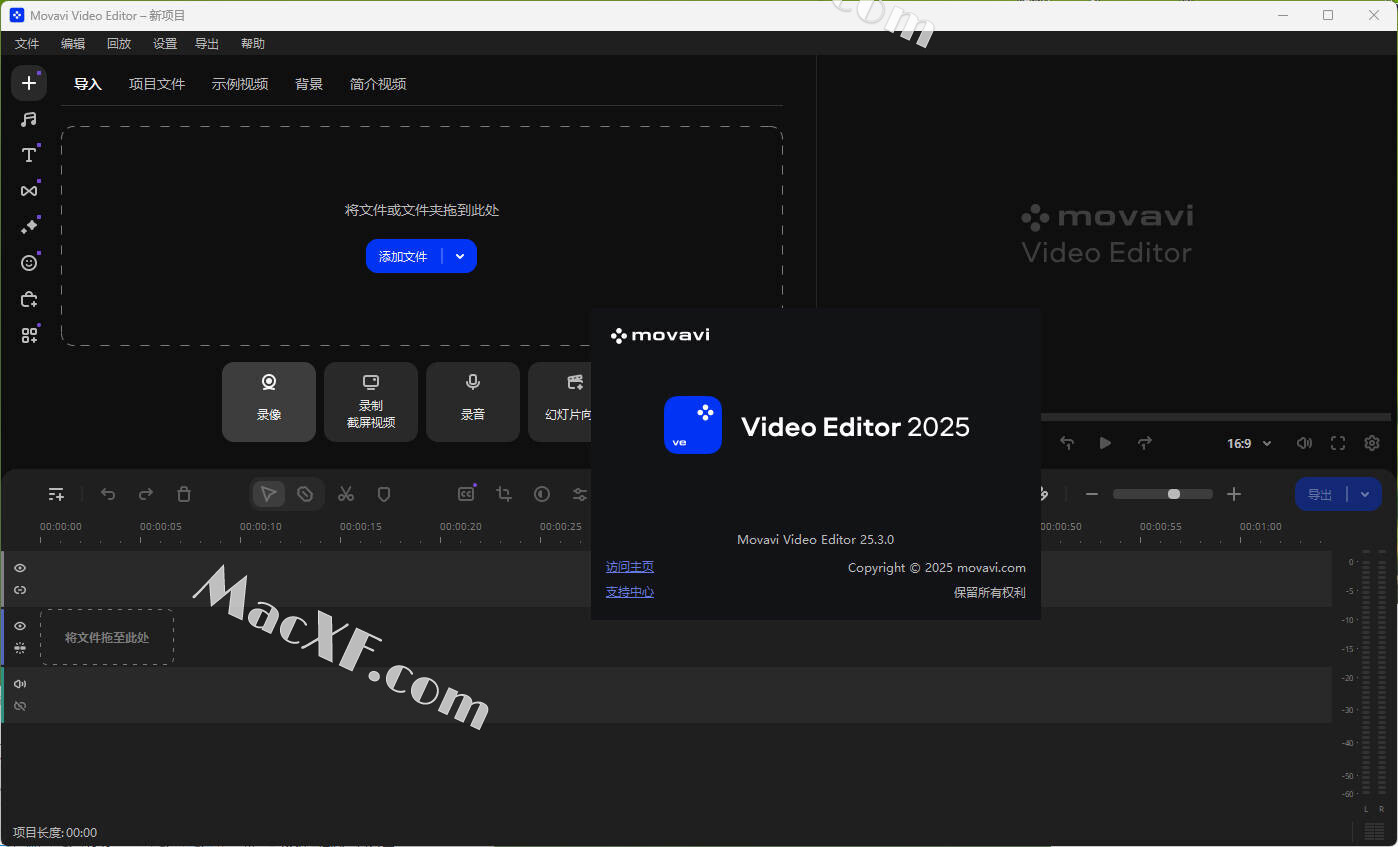1398x847 pixels.
Task: Open the Import (plus) sidebar tab
Action: [x=29, y=83]
